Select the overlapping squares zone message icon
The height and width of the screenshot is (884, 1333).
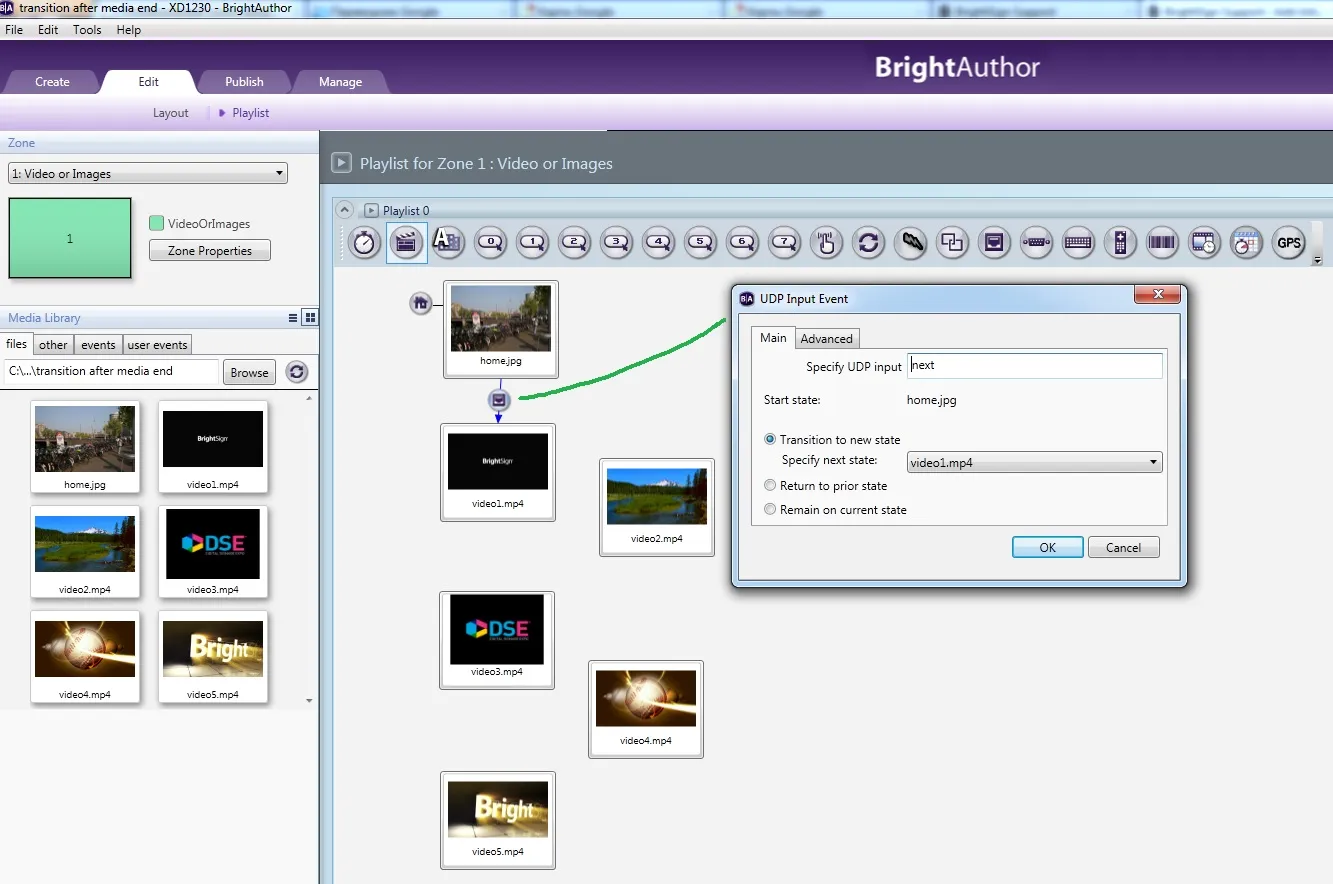click(x=952, y=242)
